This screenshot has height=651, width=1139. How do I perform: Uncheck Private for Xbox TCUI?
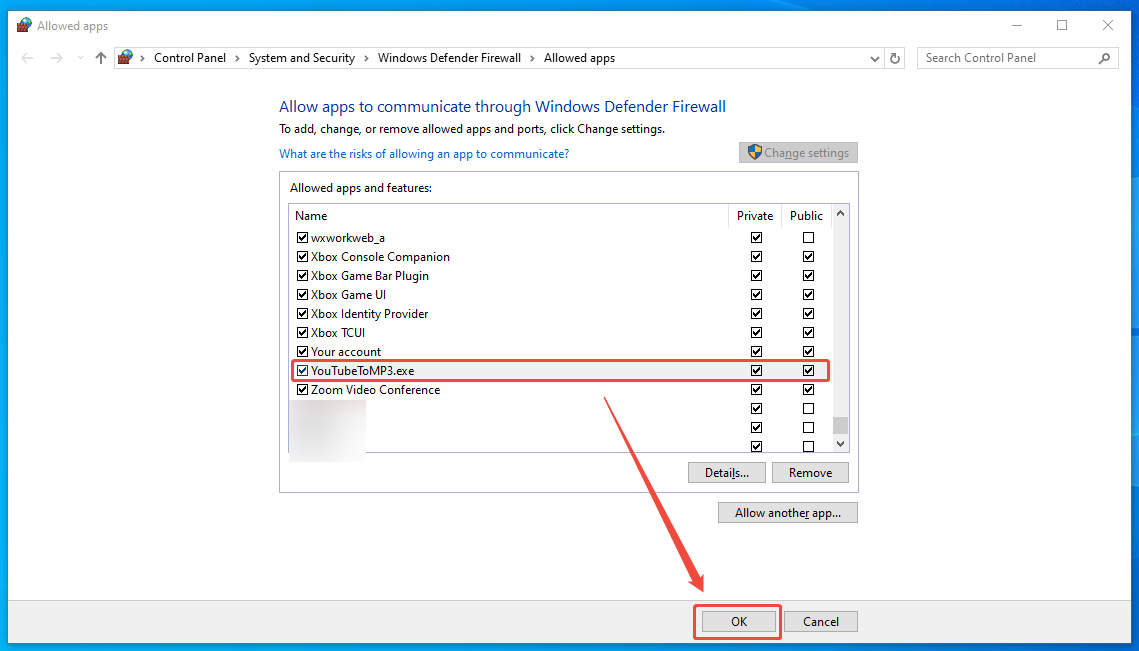pyautogui.click(x=756, y=333)
